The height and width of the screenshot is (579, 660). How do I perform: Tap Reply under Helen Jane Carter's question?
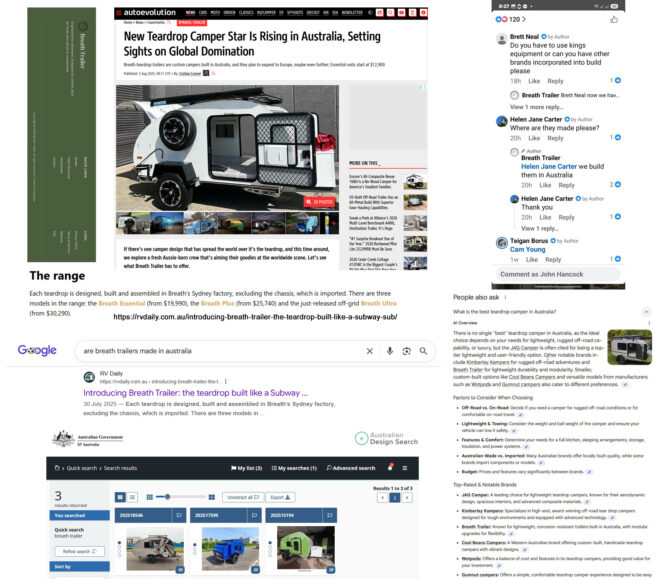click(555, 138)
